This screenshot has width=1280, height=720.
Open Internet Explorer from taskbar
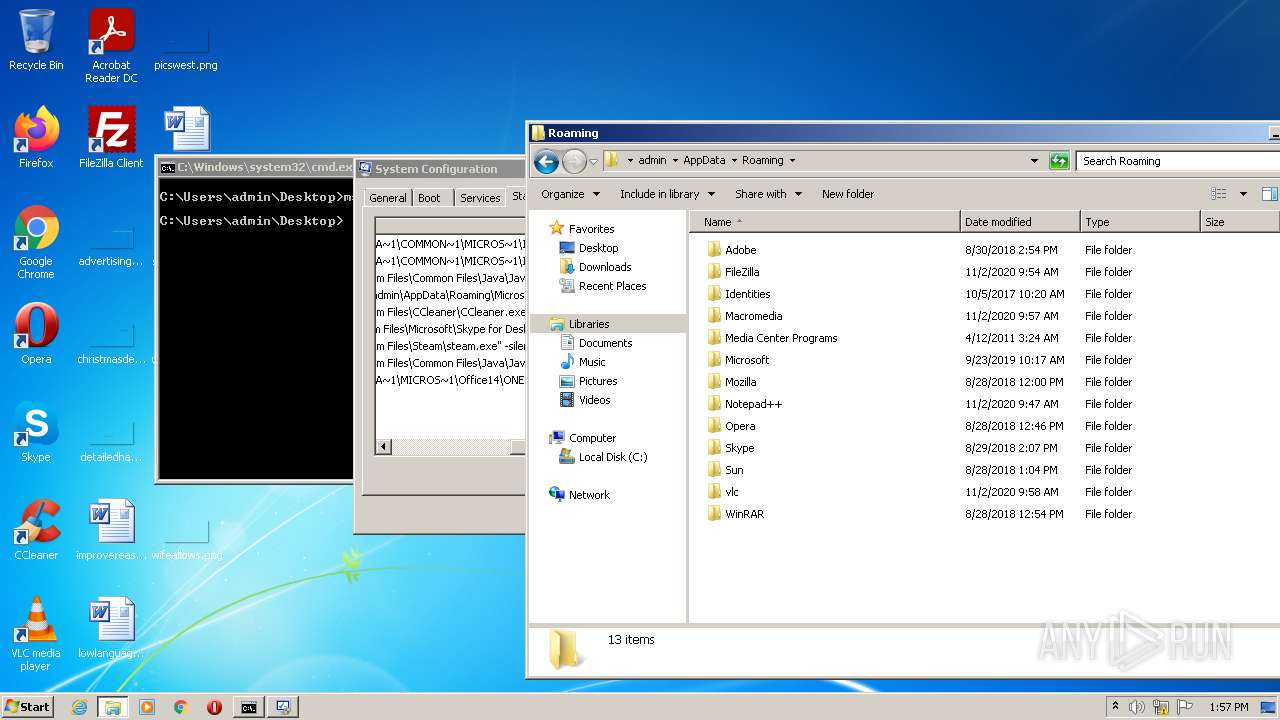80,707
